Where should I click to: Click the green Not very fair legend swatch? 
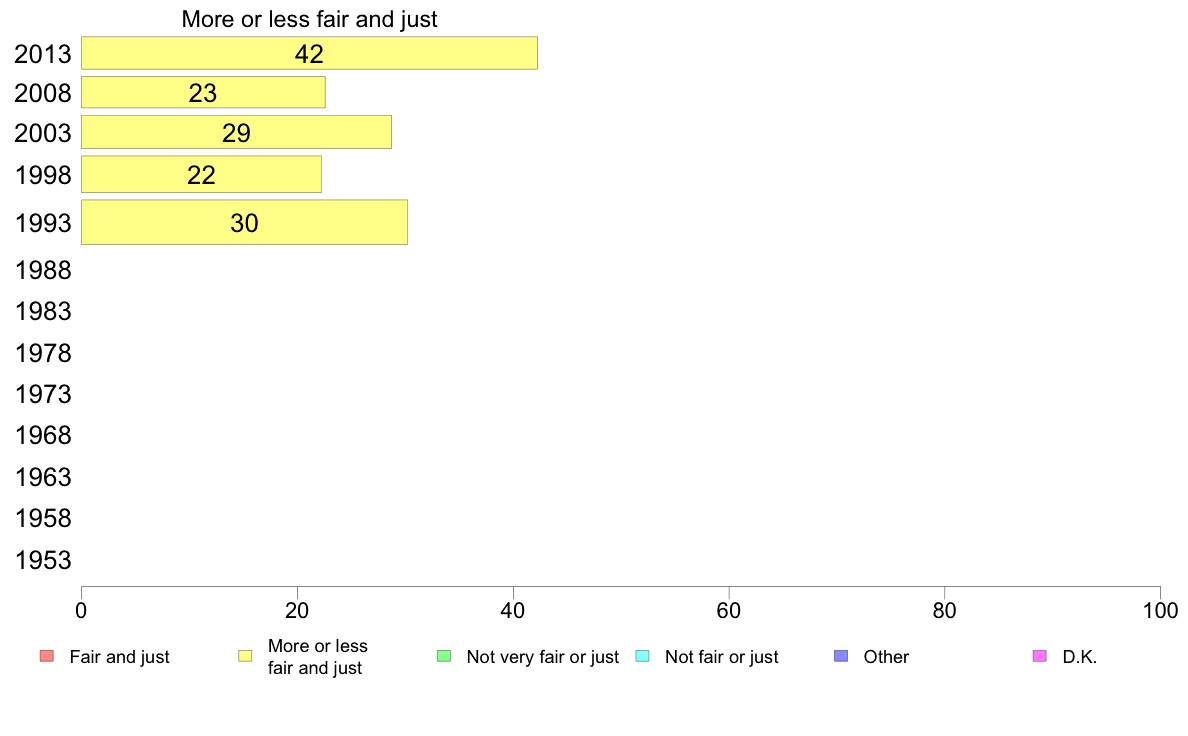(x=444, y=656)
